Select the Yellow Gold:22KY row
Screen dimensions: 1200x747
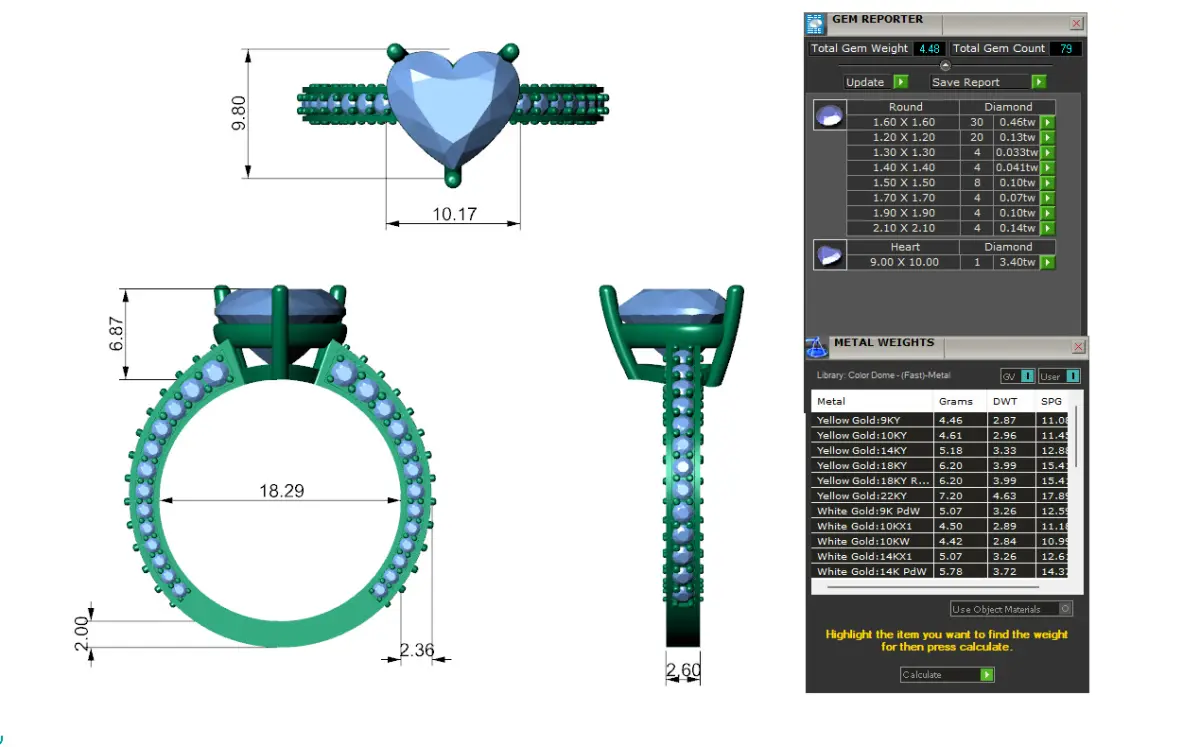940,495
